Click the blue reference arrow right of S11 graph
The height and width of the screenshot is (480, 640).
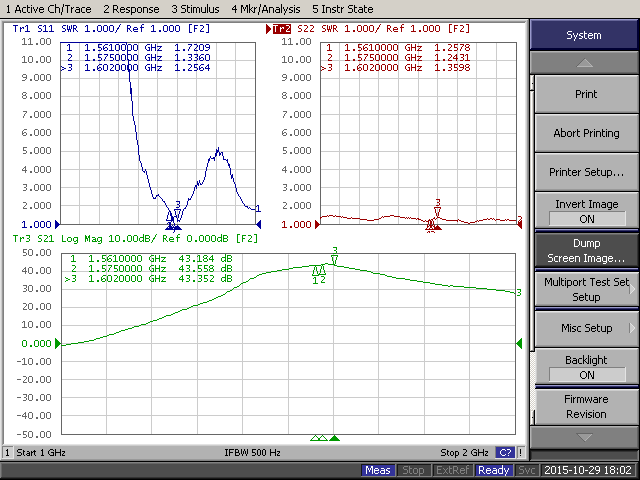258,224
